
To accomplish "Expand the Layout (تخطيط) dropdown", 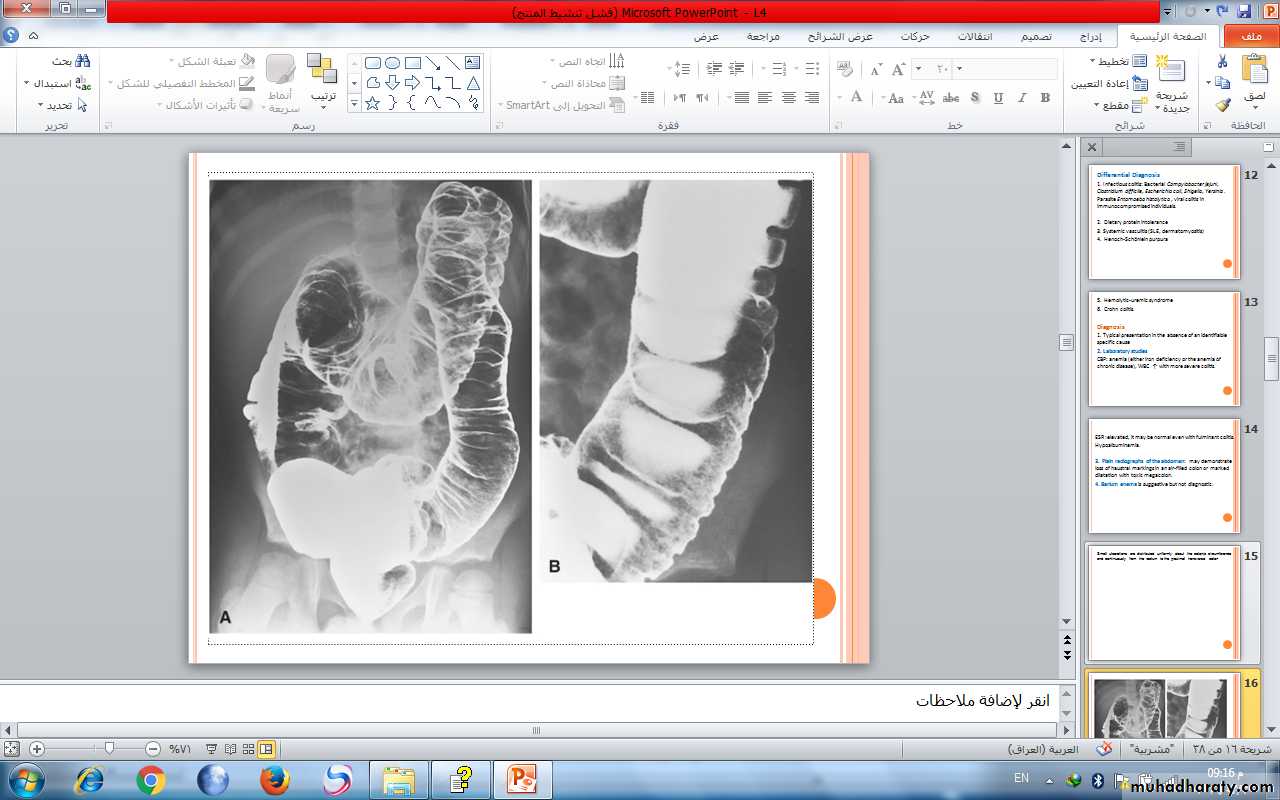I will click(1093, 62).
